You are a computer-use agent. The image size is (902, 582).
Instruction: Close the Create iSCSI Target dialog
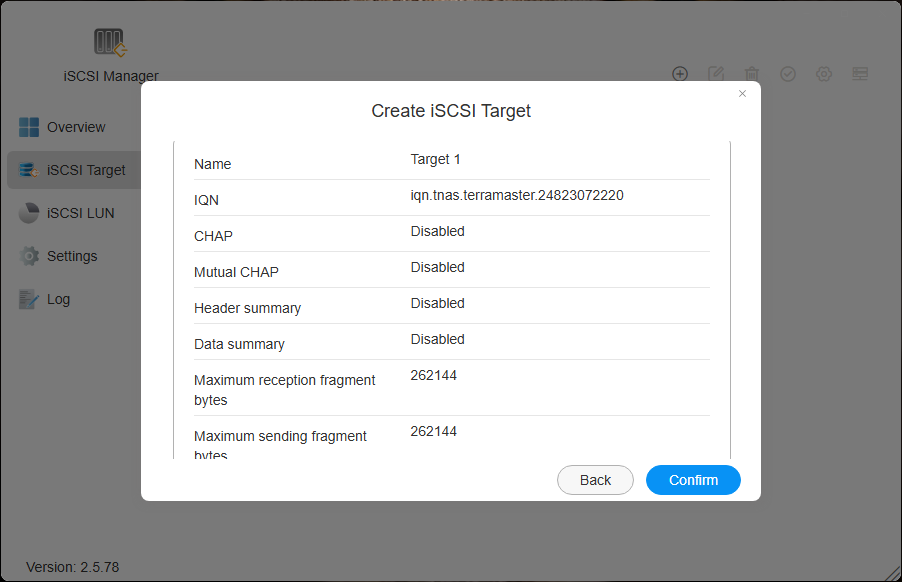click(x=742, y=94)
